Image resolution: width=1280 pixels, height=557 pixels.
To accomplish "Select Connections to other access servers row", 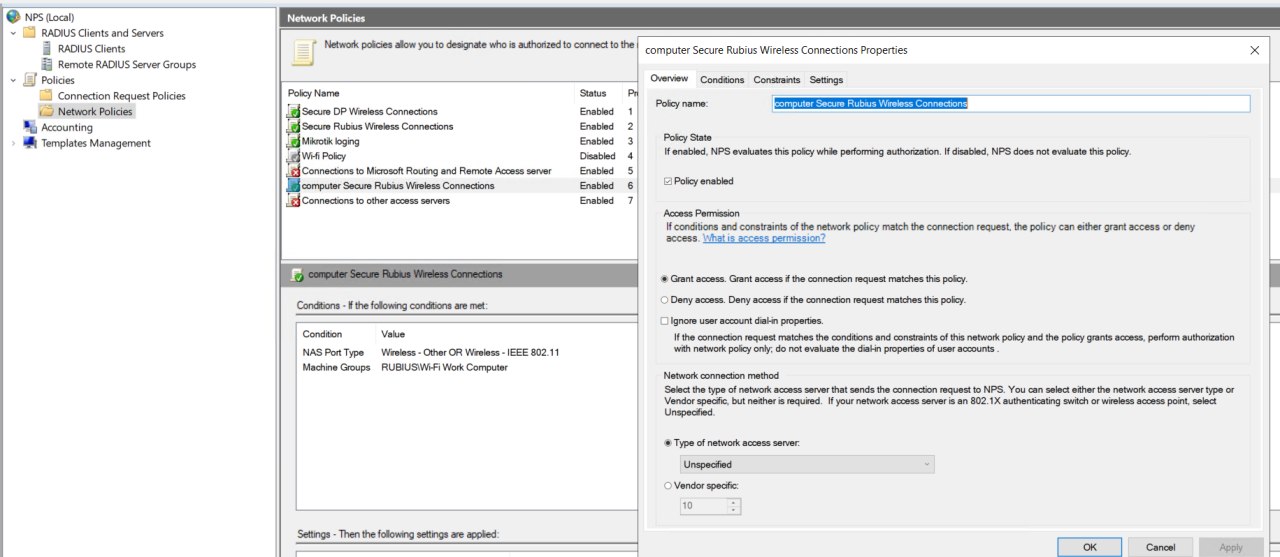I will pyautogui.click(x=460, y=201).
